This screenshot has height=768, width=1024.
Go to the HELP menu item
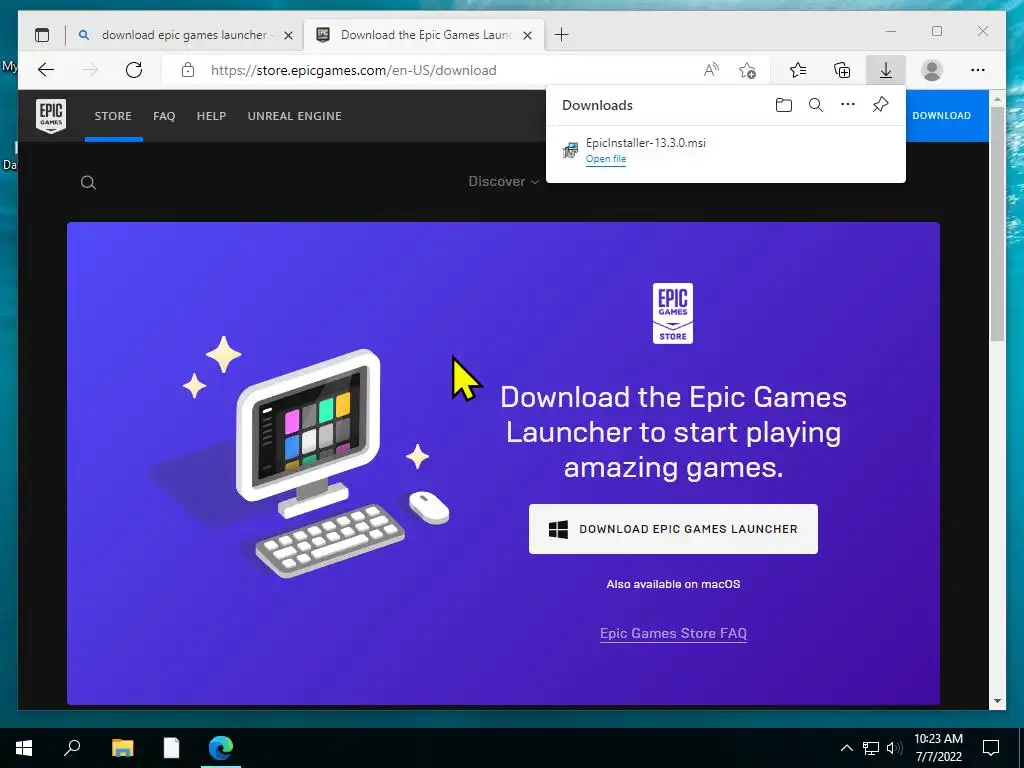click(x=212, y=116)
